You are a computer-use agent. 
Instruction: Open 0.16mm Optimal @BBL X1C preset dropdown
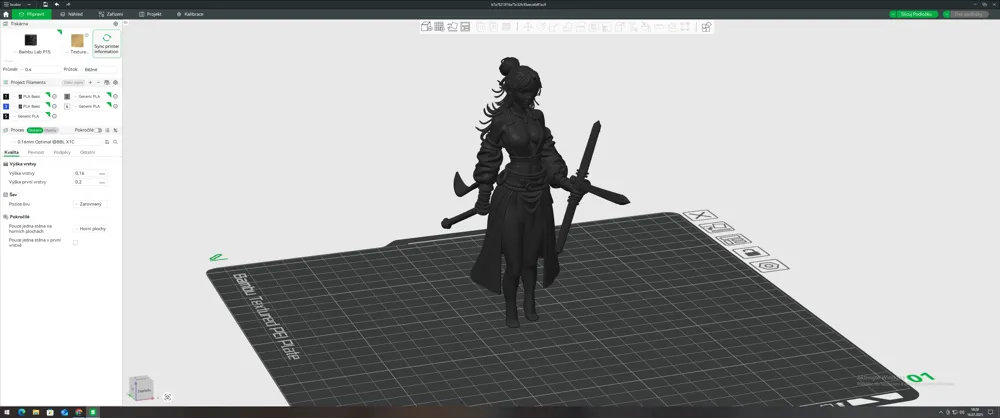click(56, 142)
